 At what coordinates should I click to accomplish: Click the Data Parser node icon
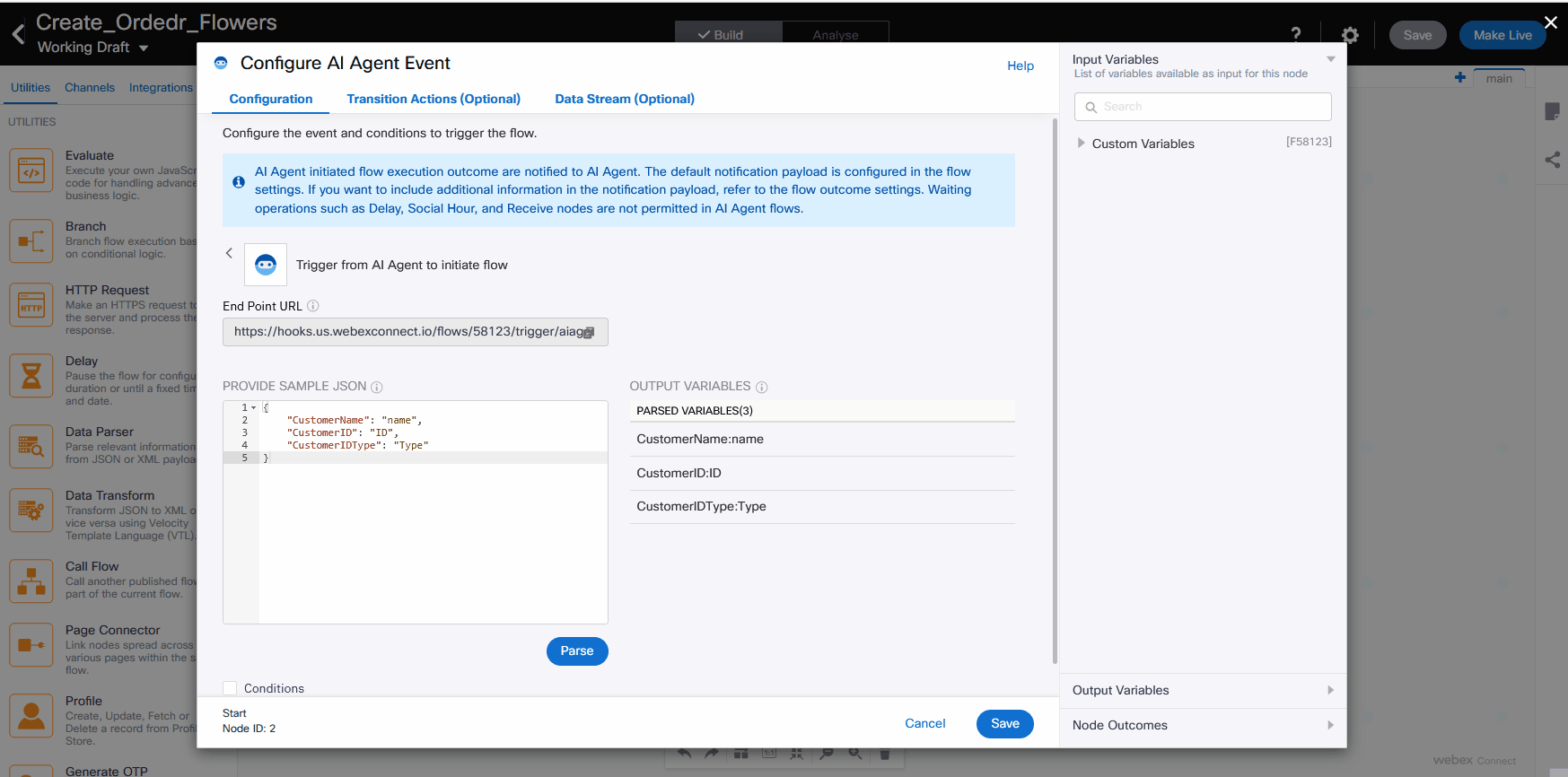(31, 446)
